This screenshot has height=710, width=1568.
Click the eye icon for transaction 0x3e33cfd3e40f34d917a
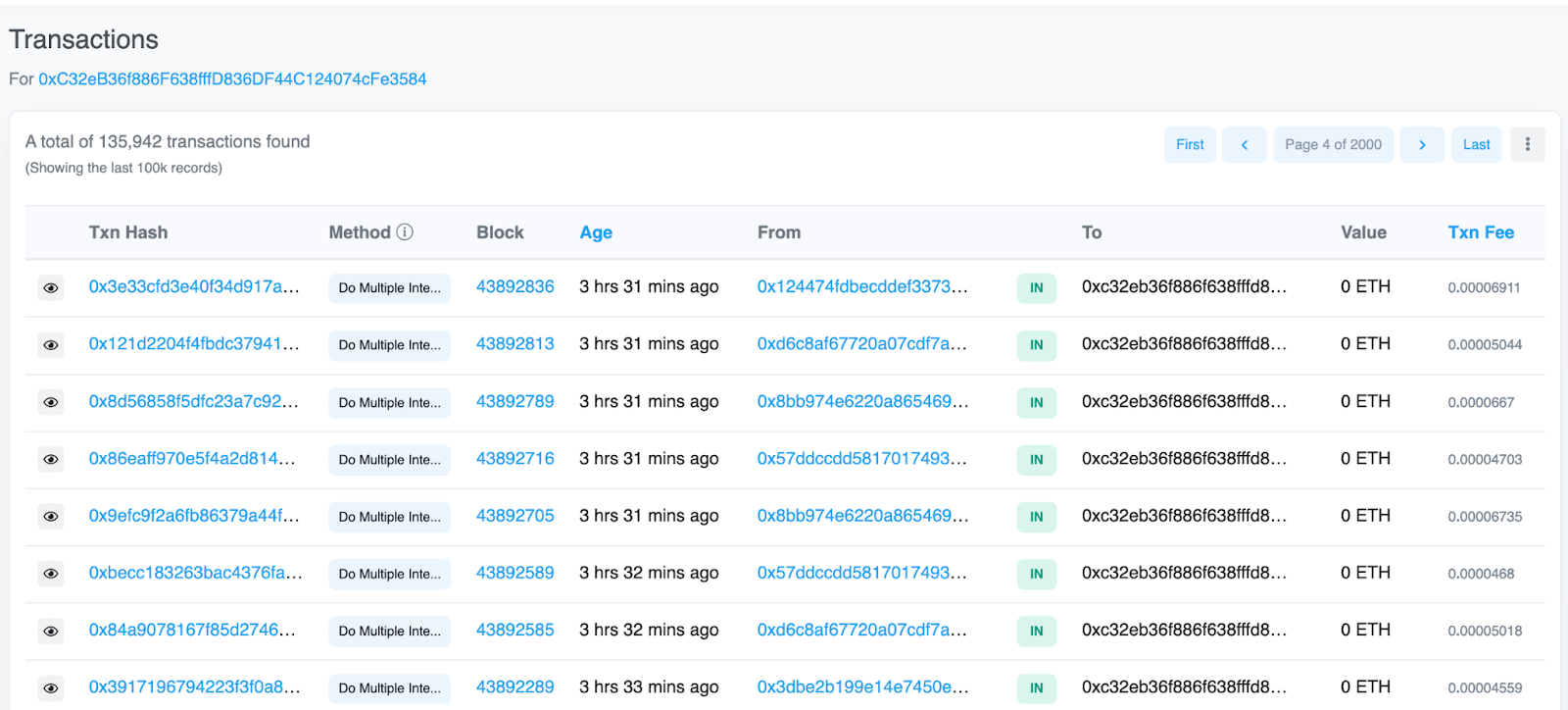point(51,288)
